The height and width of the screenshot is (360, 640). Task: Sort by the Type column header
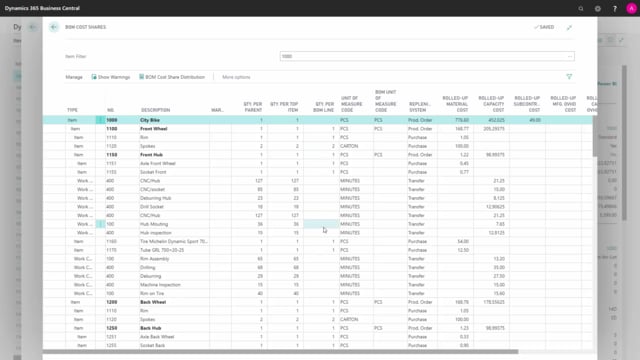[x=72, y=110]
